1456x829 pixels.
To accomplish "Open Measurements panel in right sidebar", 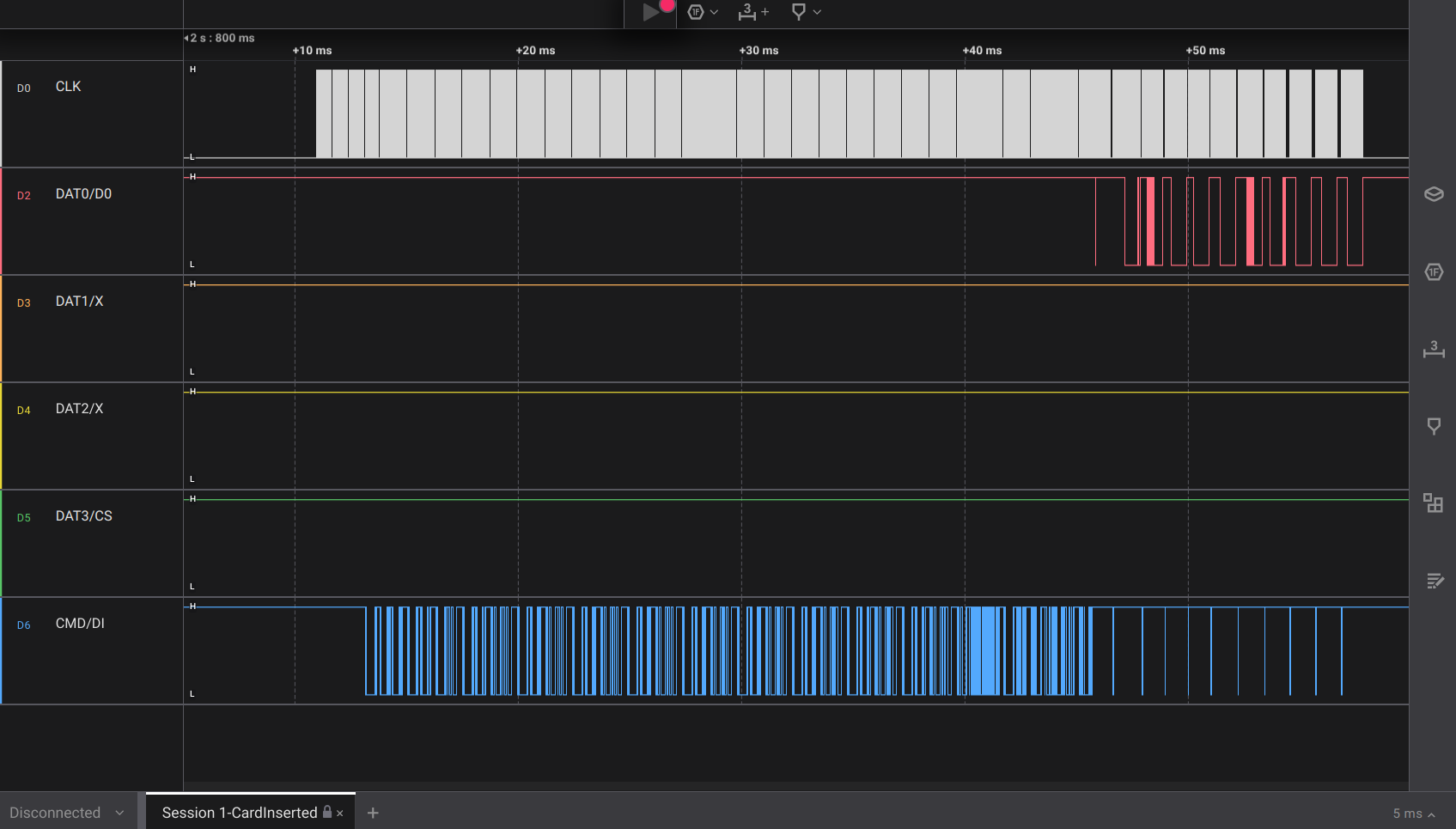I will pyautogui.click(x=1434, y=350).
